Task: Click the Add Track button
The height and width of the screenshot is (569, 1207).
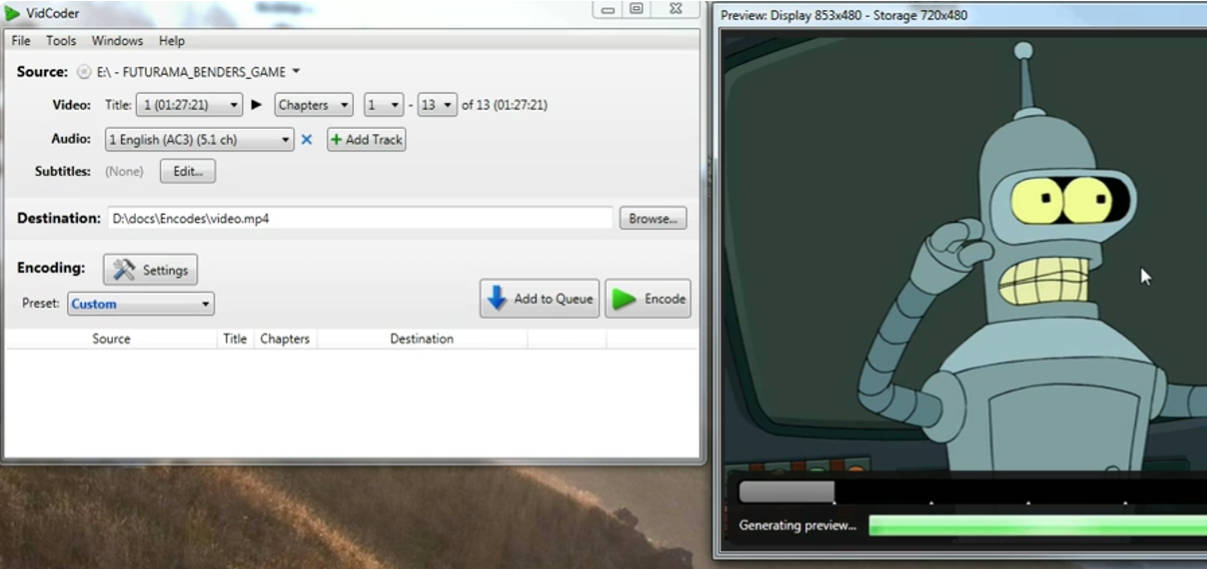Action: pos(366,140)
